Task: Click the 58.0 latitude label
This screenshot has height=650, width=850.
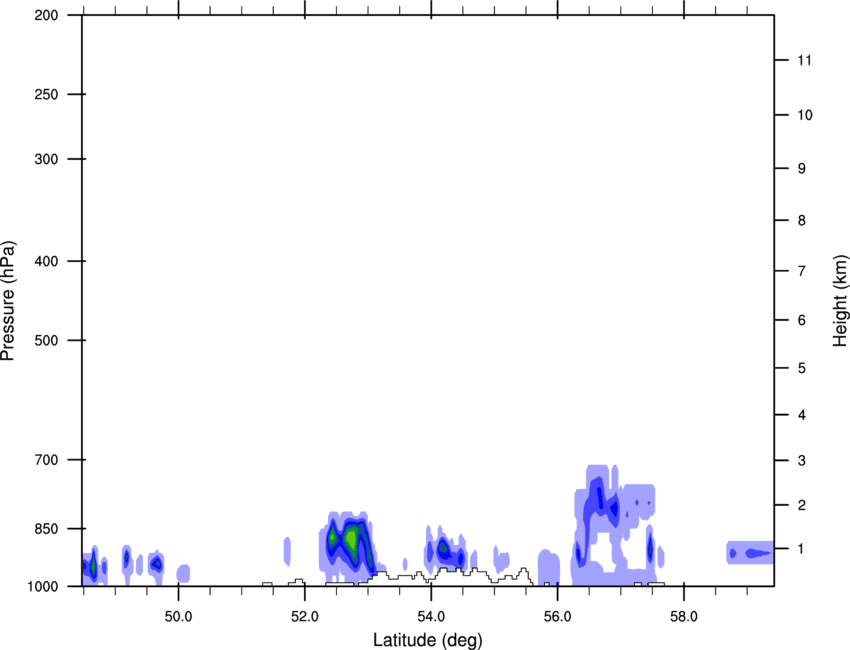Action: click(x=684, y=617)
